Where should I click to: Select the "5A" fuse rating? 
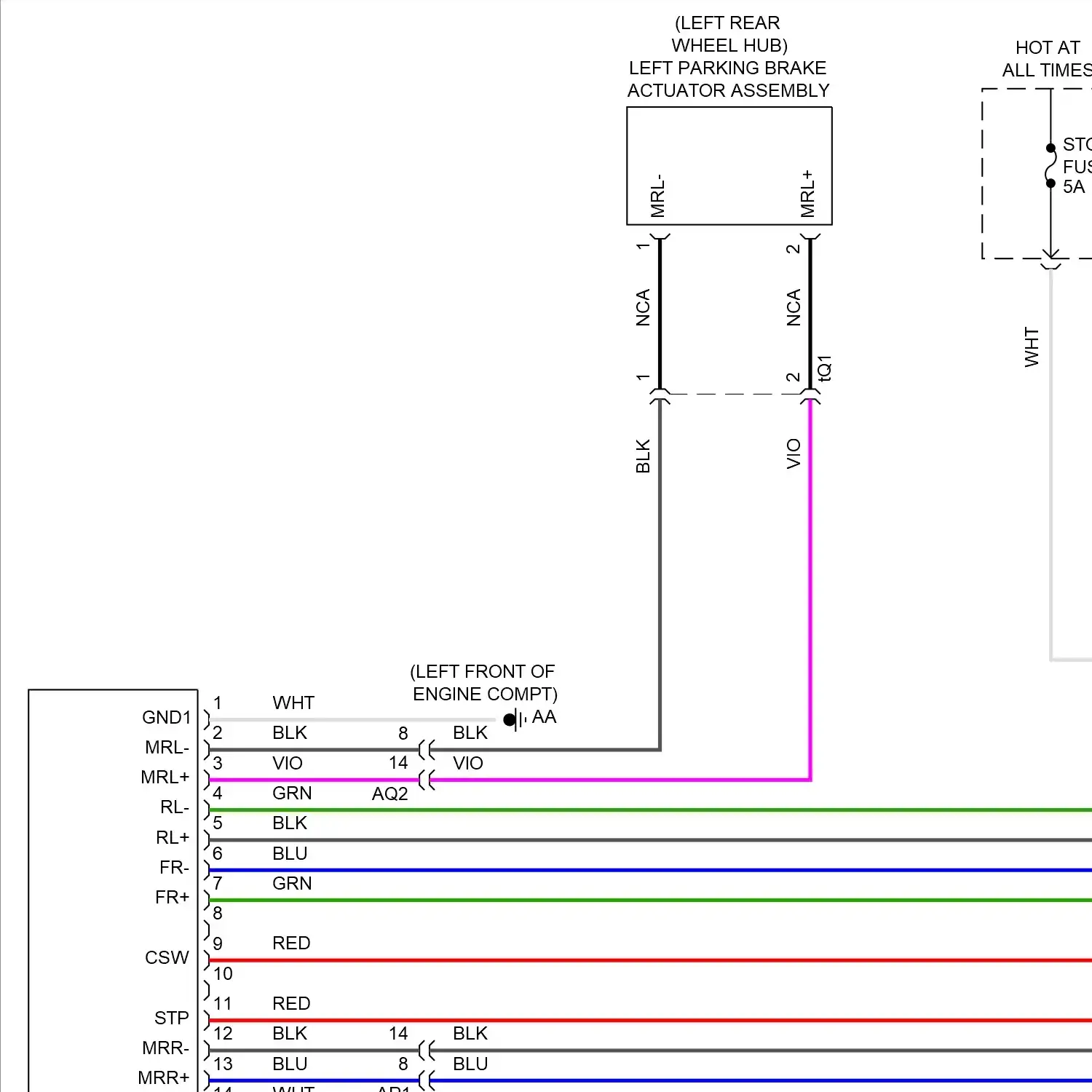[x=1074, y=187]
